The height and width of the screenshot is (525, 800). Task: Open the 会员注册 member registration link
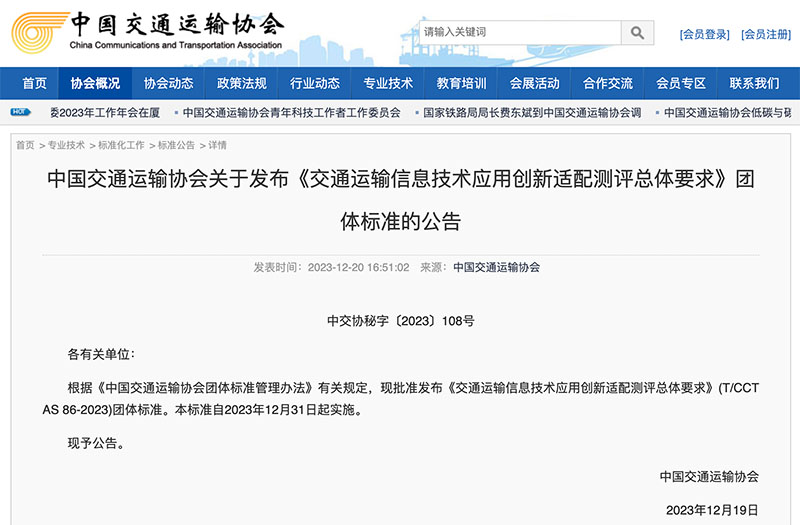click(765, 34)
